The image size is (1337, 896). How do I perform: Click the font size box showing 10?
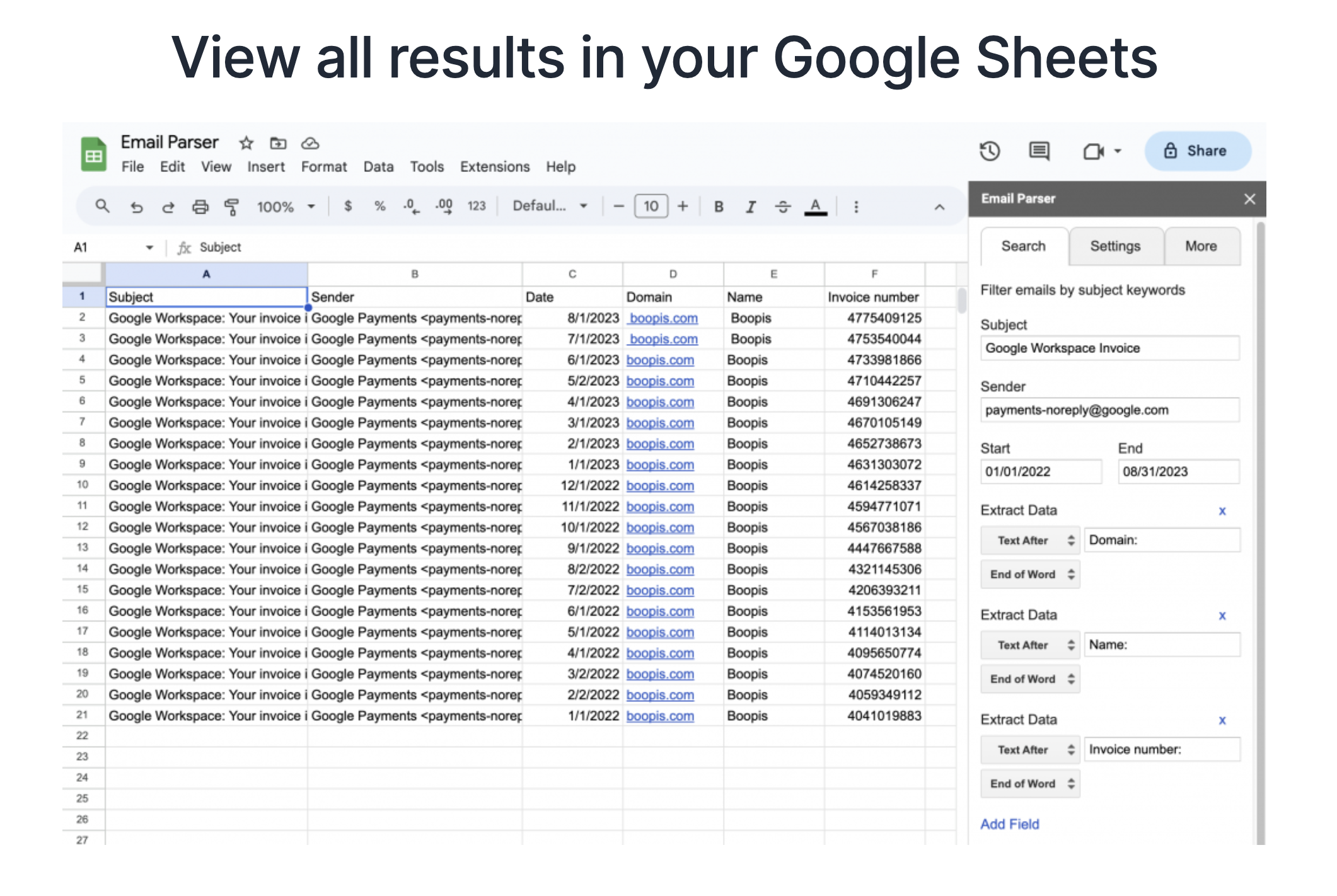651,206
